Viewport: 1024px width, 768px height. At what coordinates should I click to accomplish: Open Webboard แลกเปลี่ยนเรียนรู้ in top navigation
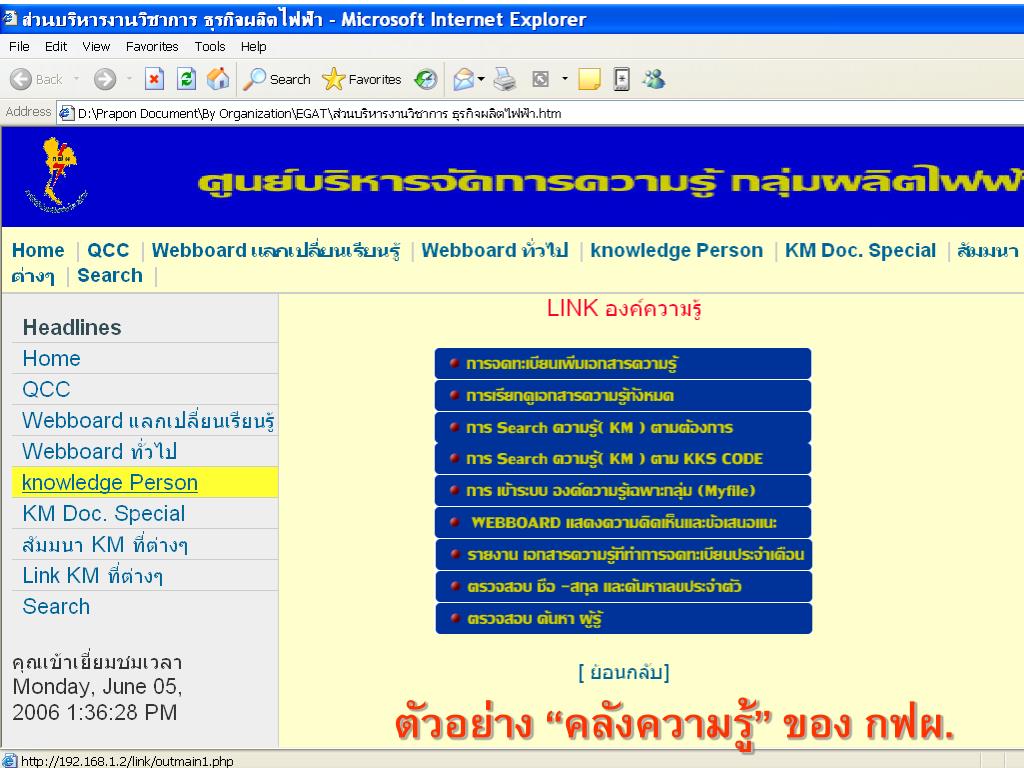(x=276, y=250)
